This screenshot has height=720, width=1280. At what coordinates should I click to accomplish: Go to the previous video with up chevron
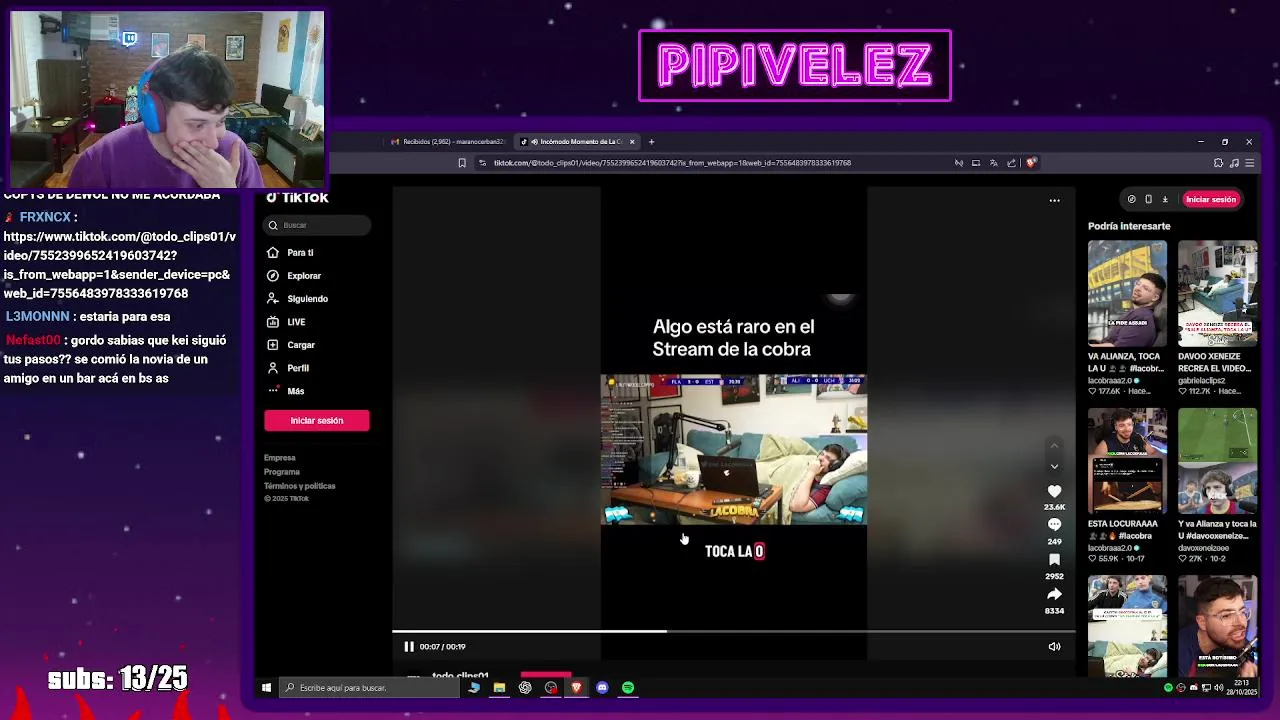coord(1054,446)
